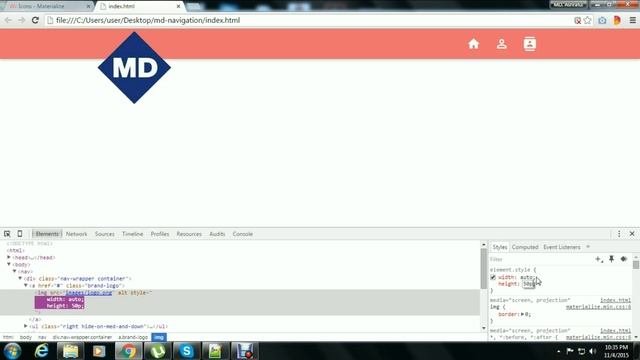Open File Explorer from taskbar
The image size is (640, 360).
[x=70, y=351]
